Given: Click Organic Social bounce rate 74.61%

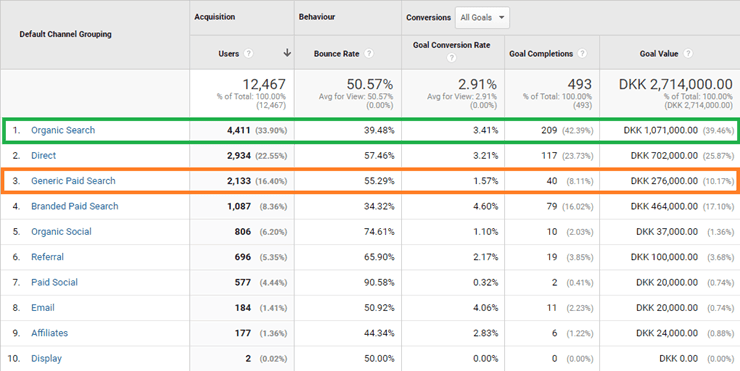Looking at the screenshot, I should [379, 232].
